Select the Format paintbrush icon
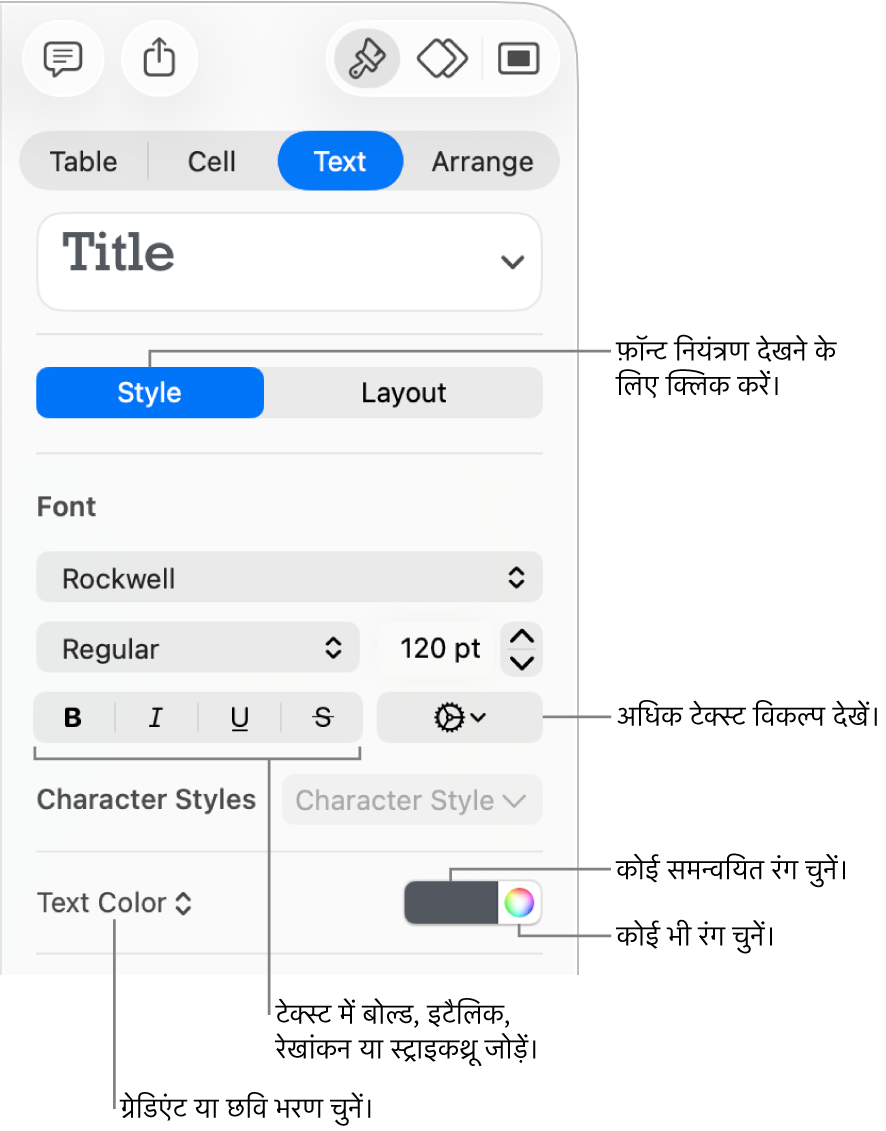 [x=364, y=59]
